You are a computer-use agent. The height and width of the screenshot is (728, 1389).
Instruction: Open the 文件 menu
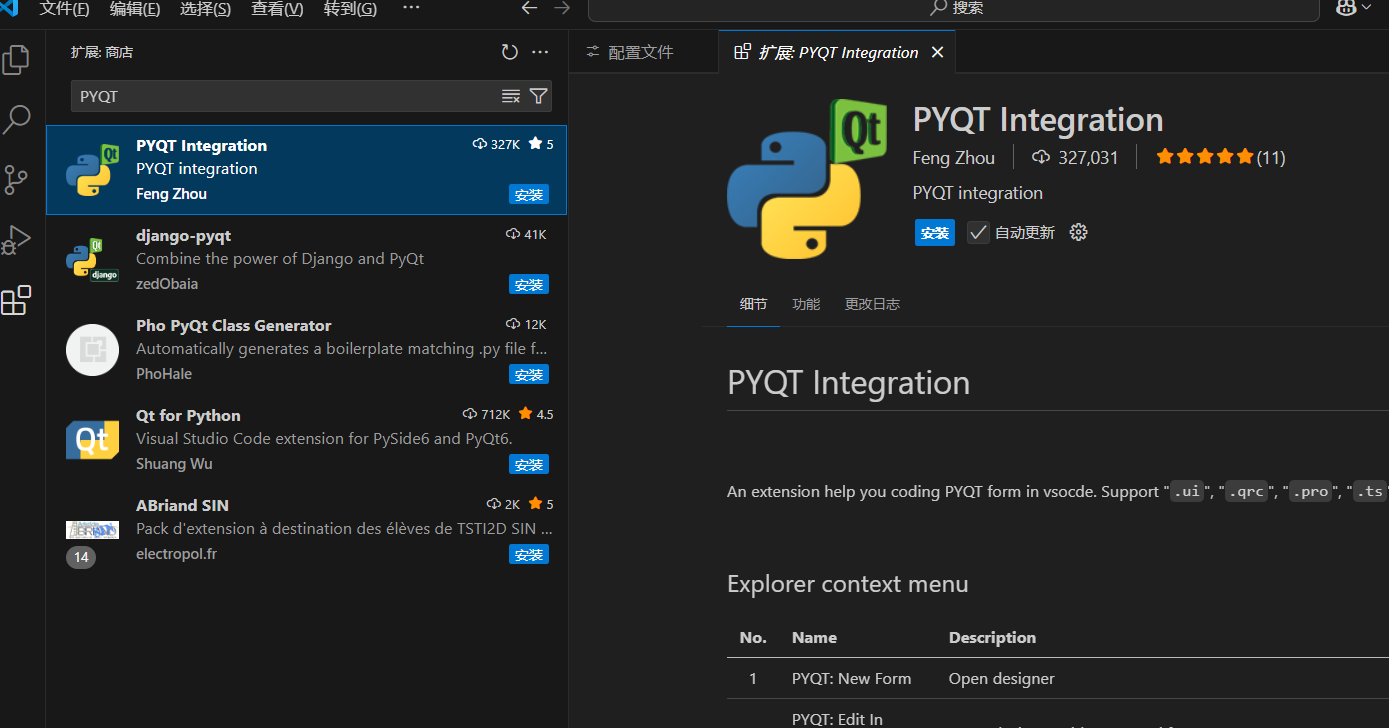point(64,8)
